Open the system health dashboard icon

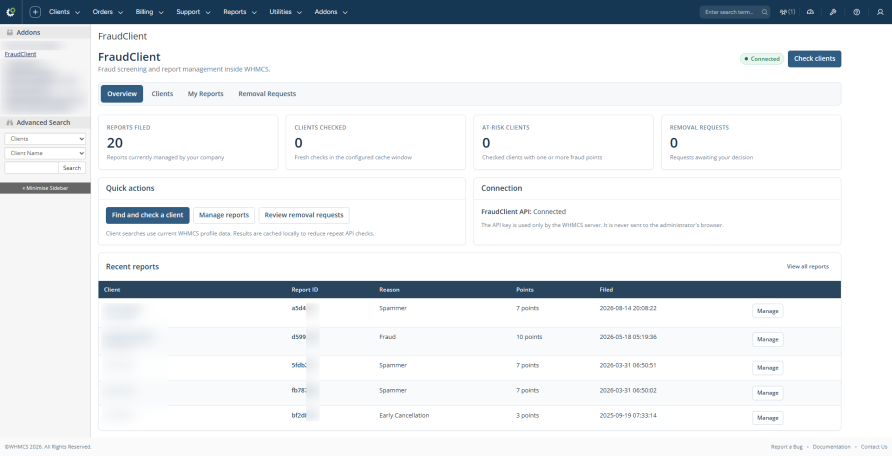tap(810, 12)
